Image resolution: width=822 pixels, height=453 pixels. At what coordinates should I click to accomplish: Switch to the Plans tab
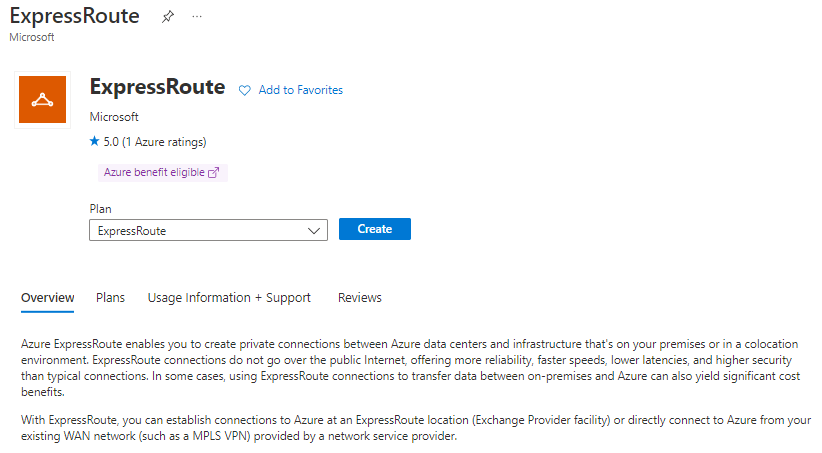click(x=110, y=297)
